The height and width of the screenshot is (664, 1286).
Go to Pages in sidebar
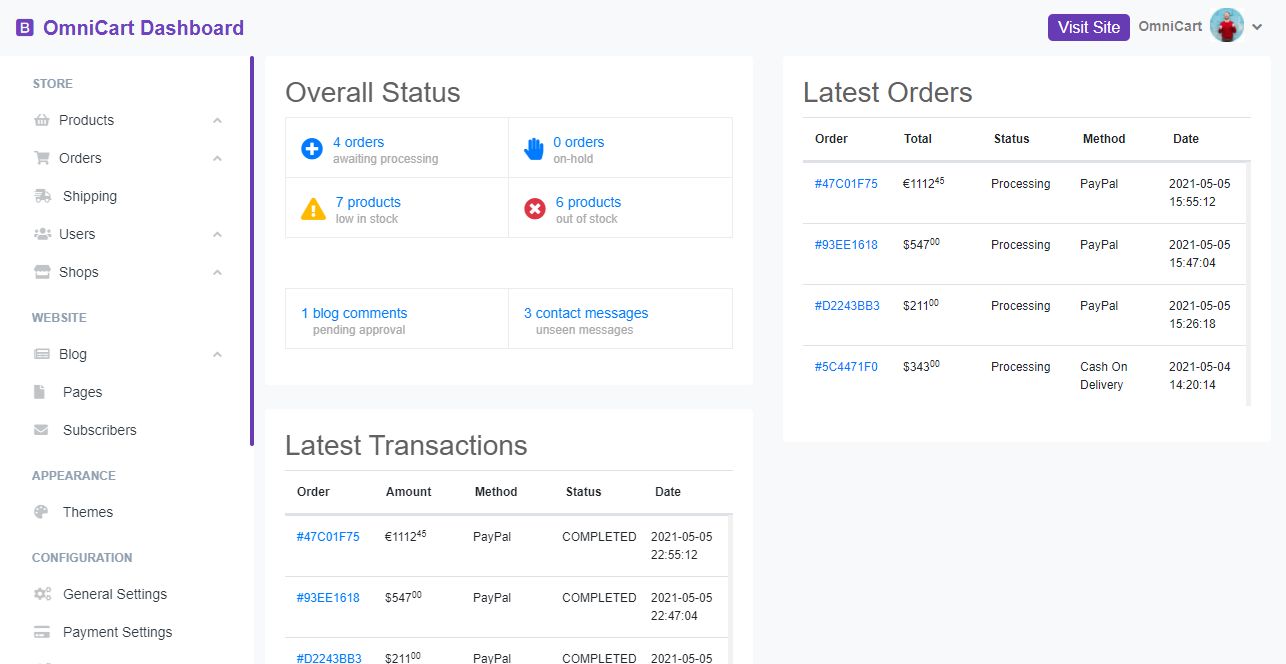point(82,392)
